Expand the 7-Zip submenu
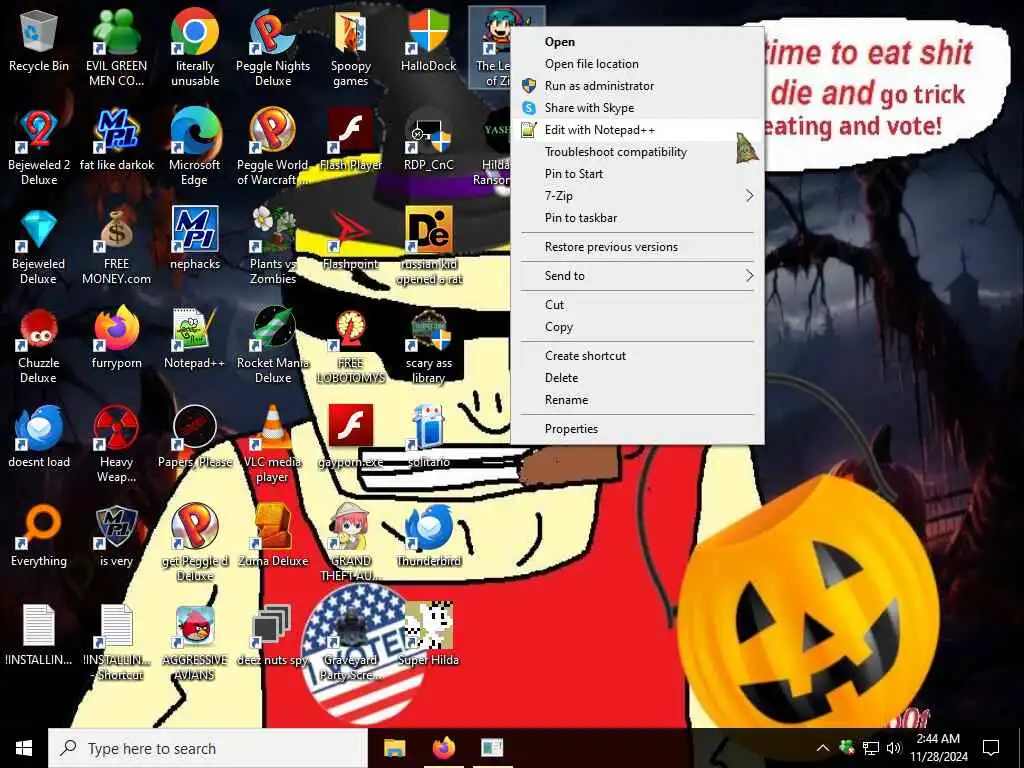This screenshot has height=768, width=1024. 637,196
